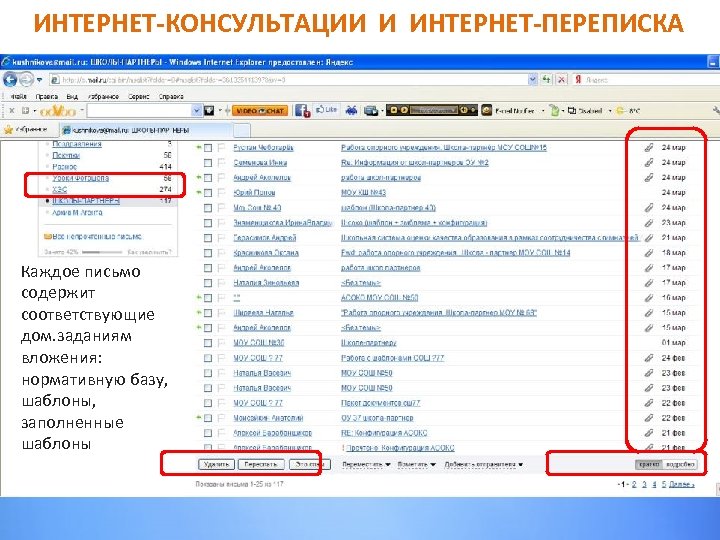Click paperclip attachment icon for Рустам Чеботарёв letter

click(648, 147)
